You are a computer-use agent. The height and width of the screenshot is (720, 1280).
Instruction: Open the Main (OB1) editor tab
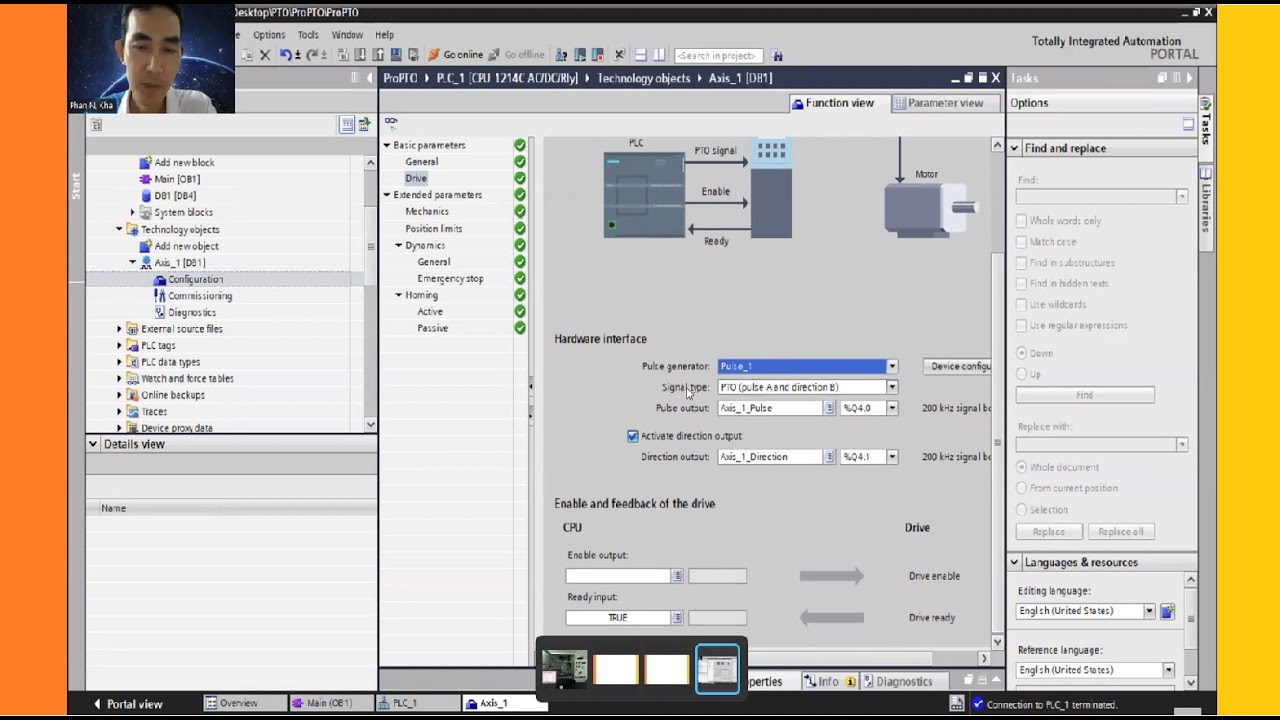coord(330,703)
